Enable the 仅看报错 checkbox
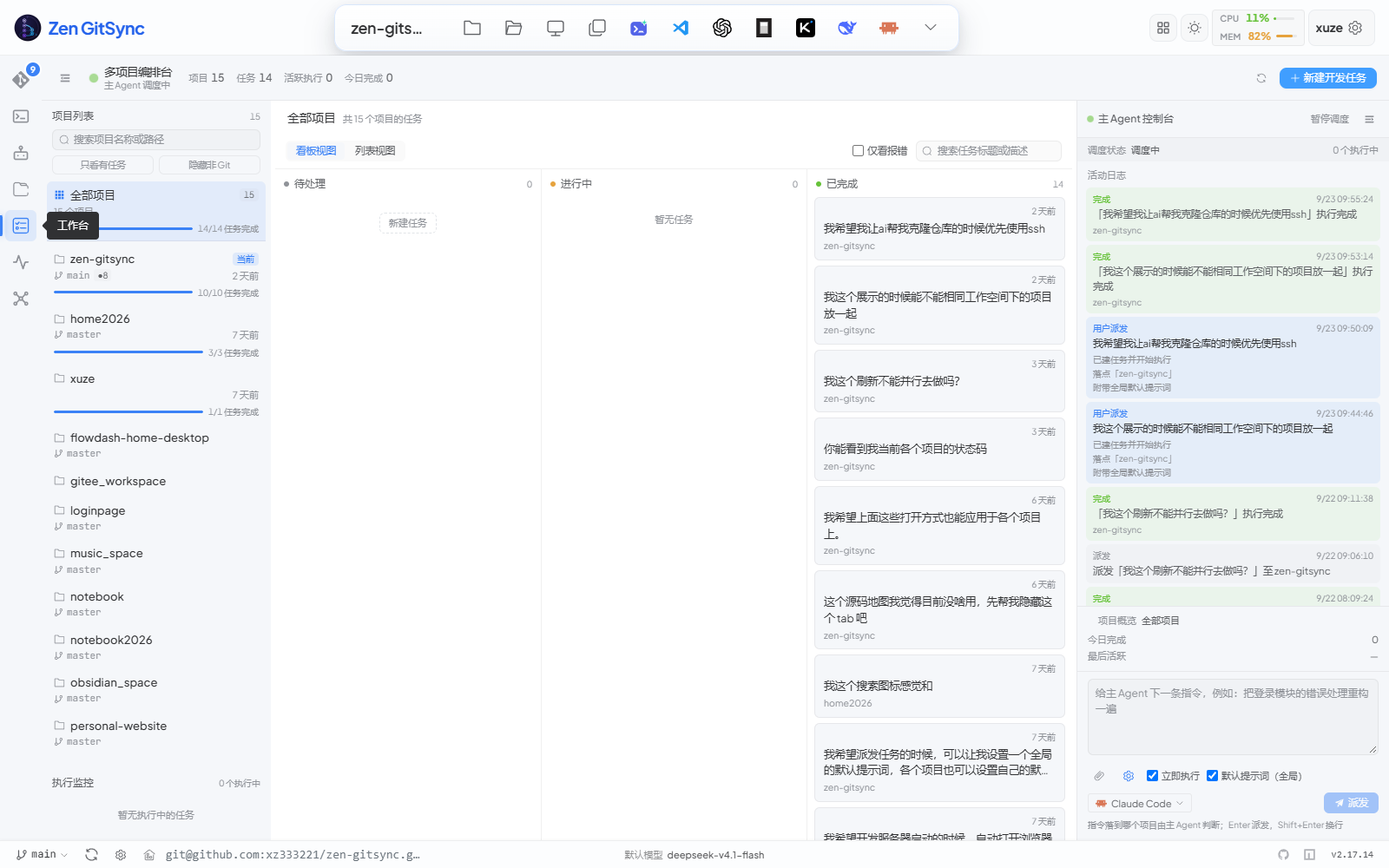 coord(858,151)
